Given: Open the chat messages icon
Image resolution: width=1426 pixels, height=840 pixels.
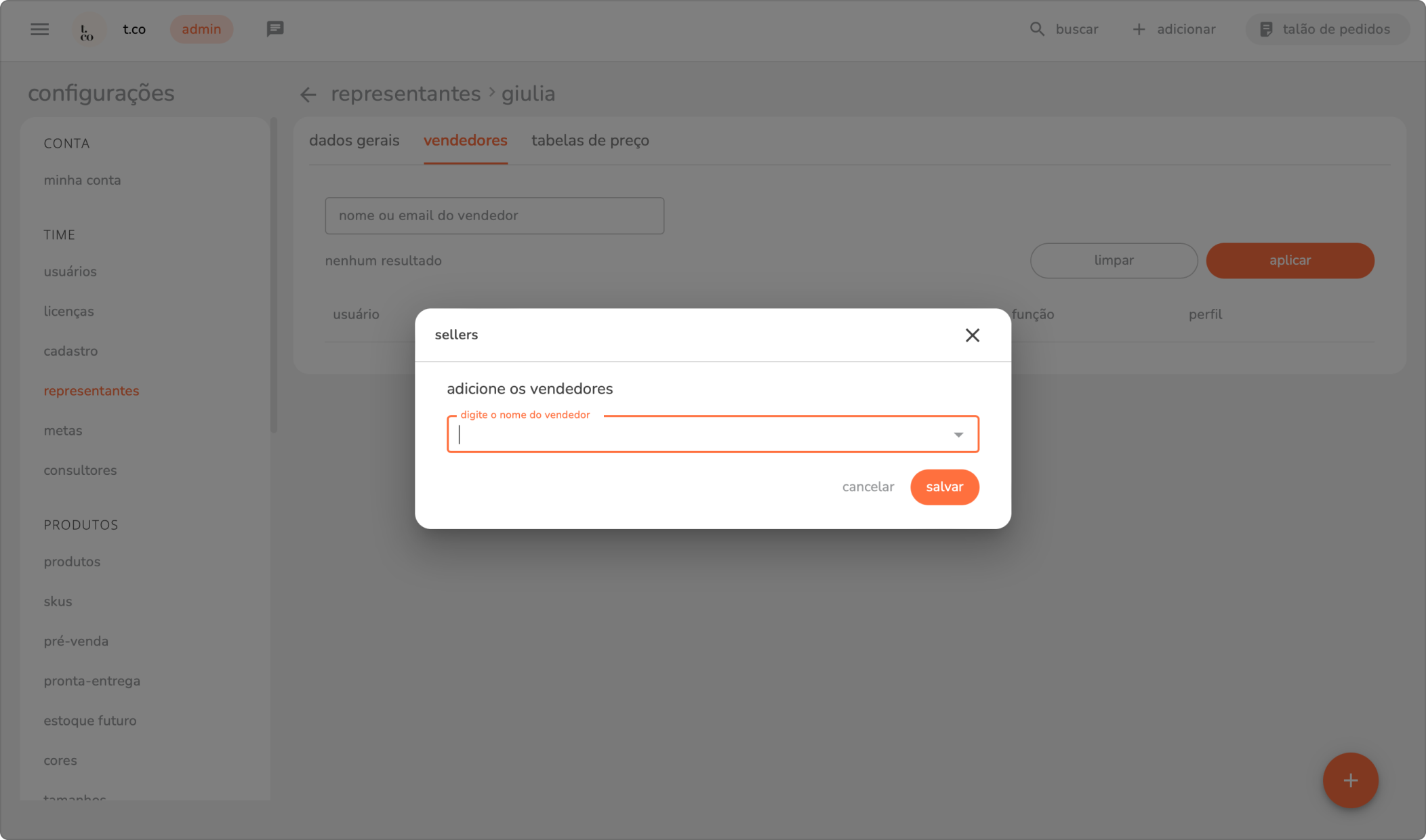Looking at the screenshot, I should click(274, 29).
